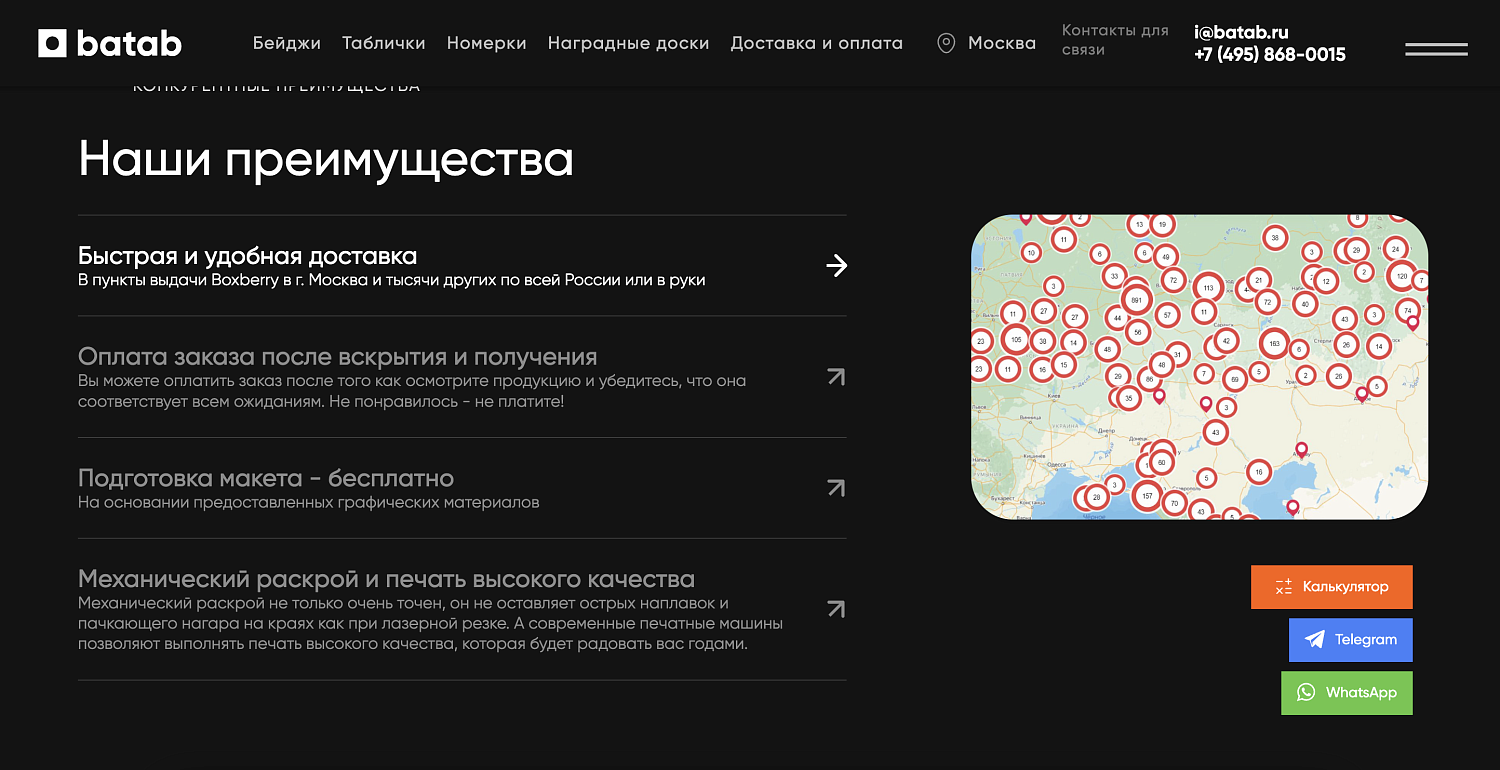Open the Доставка и оплата page
This screenshot has width=1500, height=770.
[x=816, y=43]
